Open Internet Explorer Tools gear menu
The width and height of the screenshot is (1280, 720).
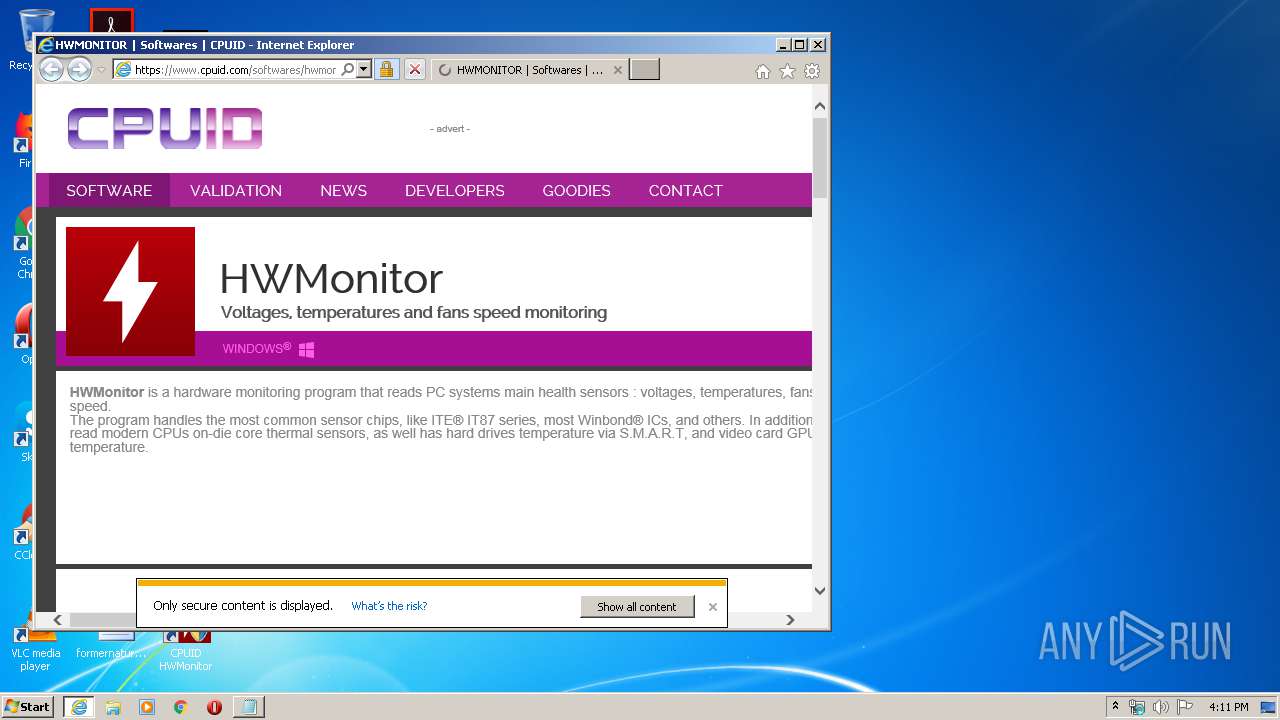812,71
